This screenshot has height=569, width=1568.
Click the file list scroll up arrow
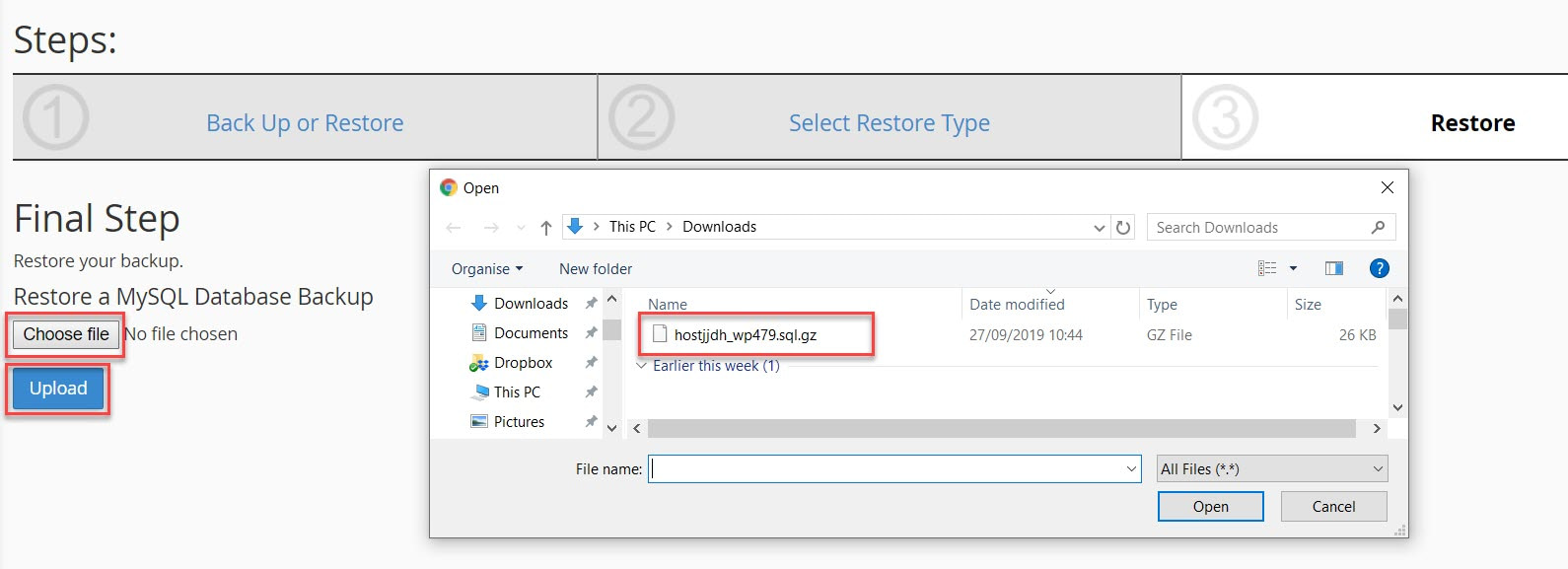point(1397,299)
